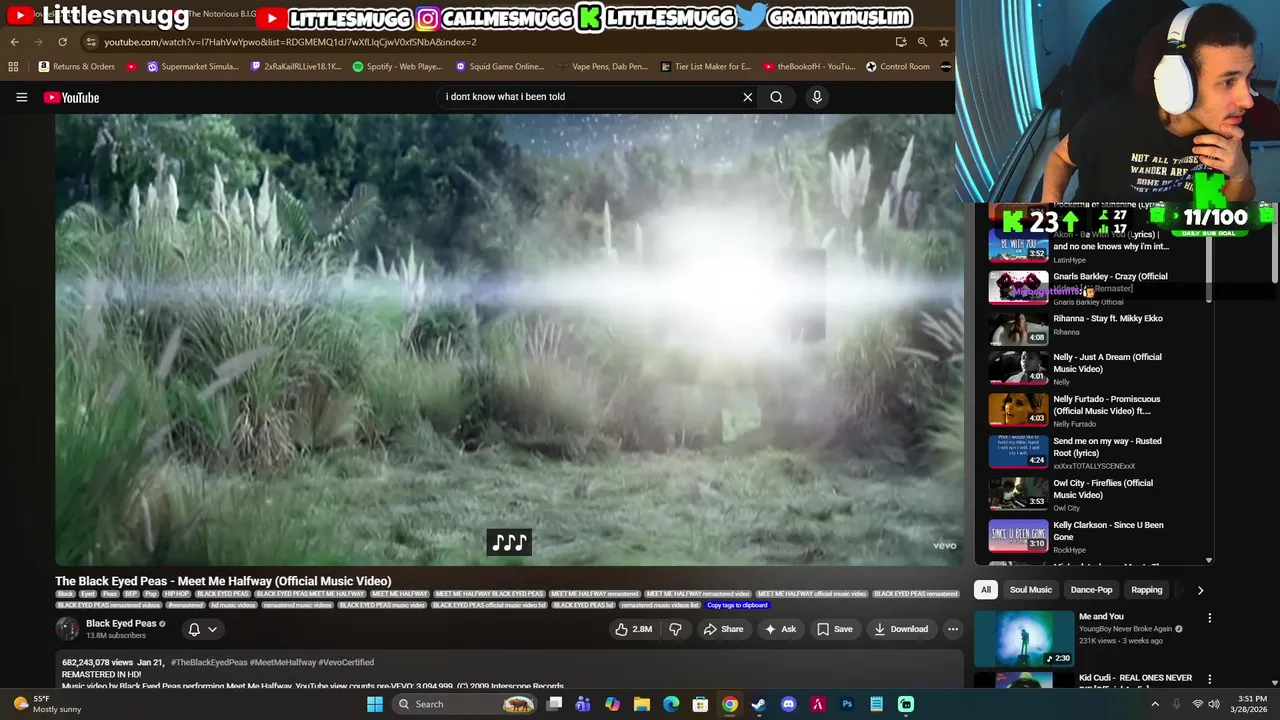Copy tags to clipboard
Viewport: 1280px width, 720px height.
737,605
